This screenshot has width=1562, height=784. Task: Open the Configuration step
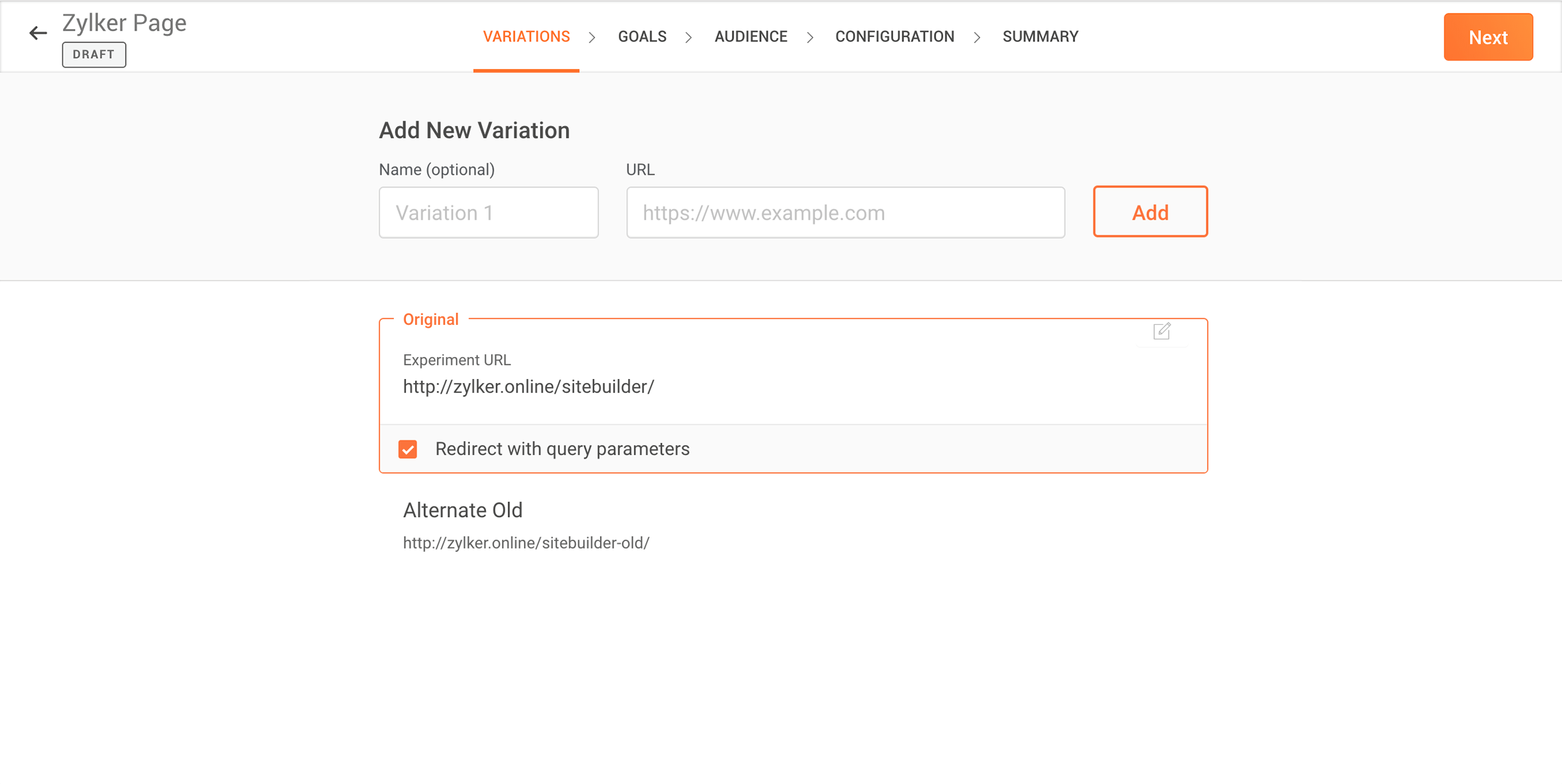point(894,37)
